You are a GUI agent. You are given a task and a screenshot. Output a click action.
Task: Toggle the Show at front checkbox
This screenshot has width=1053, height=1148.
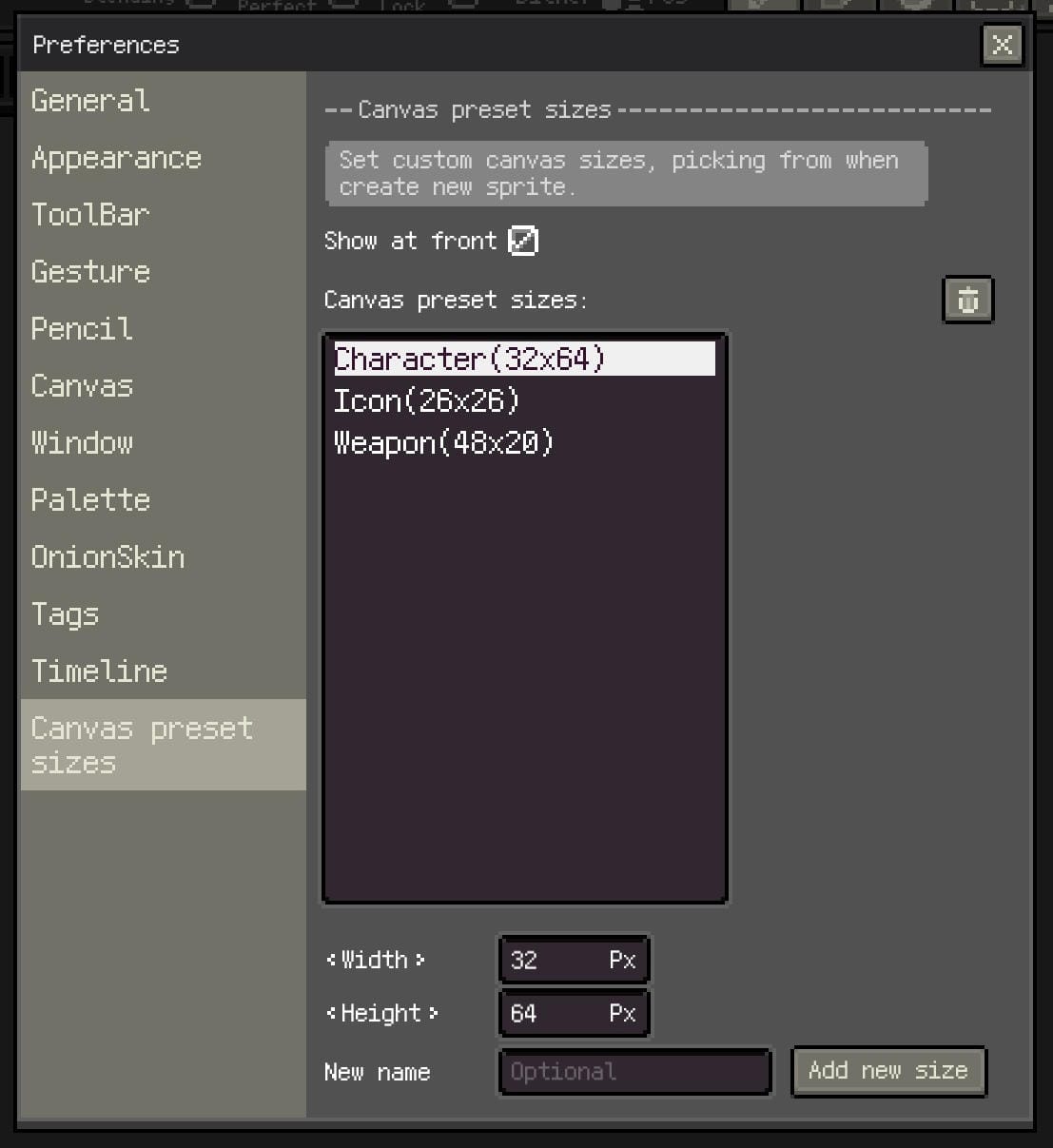523,241
